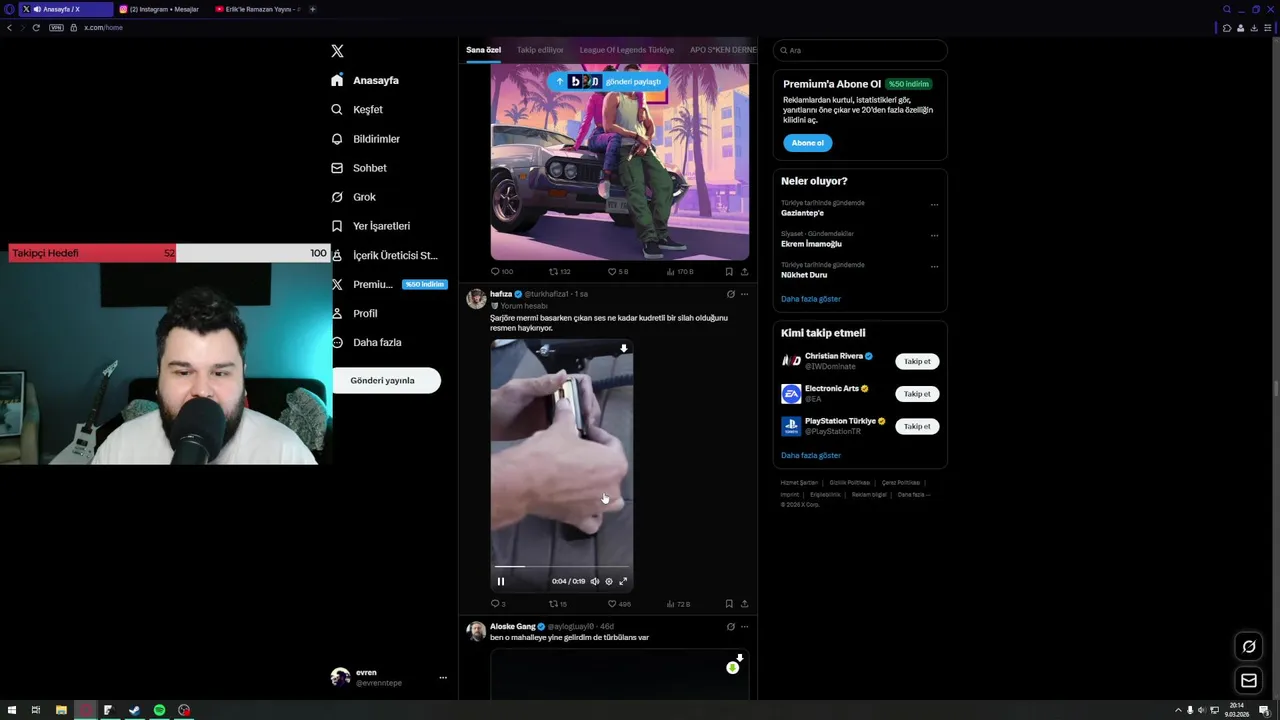Open Steam from the Windows taskbar
The height and width of the screenshot is (720, 1280).
[x=135, y=710]
